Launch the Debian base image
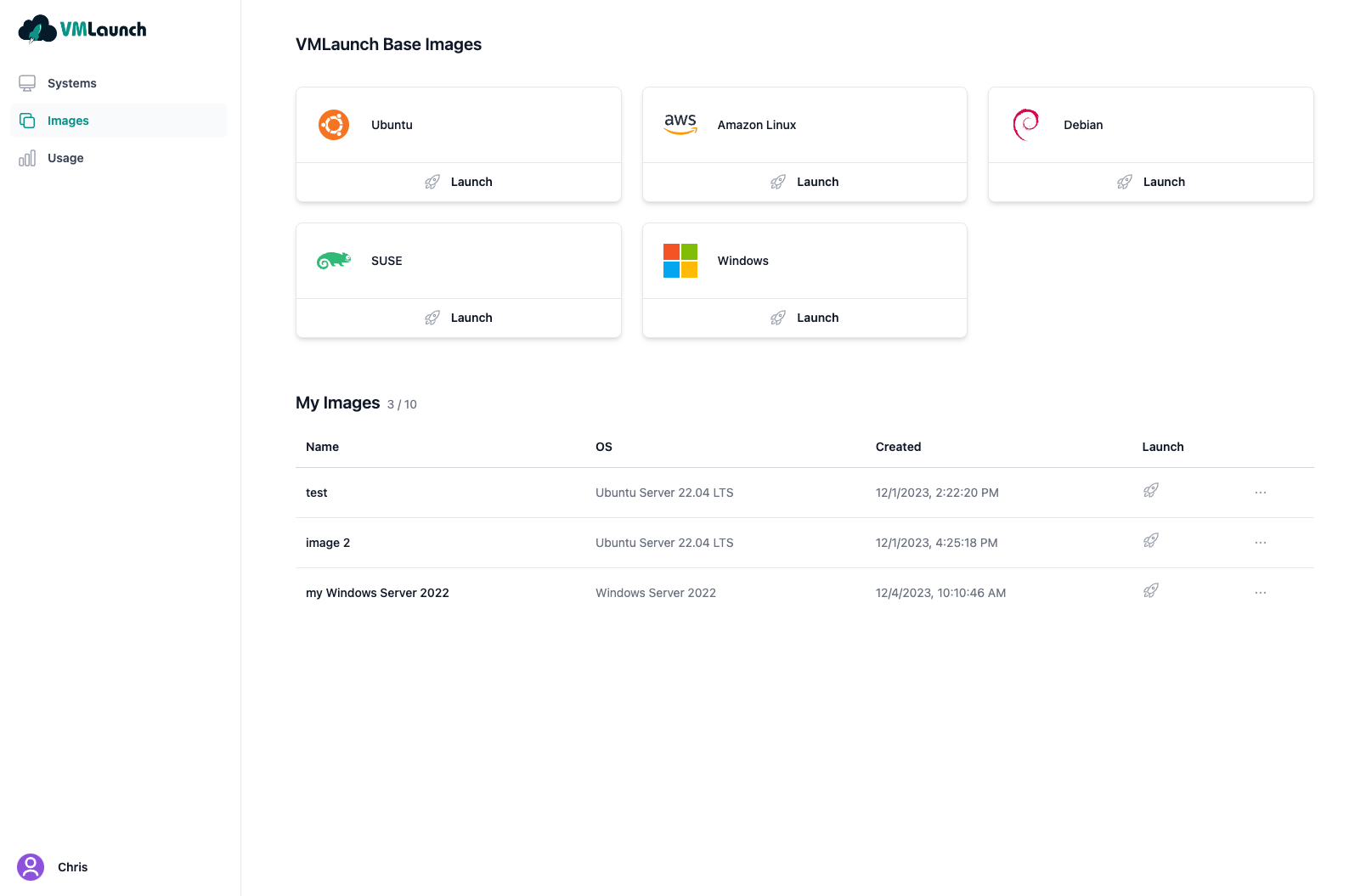 [x=1151, y=182]
